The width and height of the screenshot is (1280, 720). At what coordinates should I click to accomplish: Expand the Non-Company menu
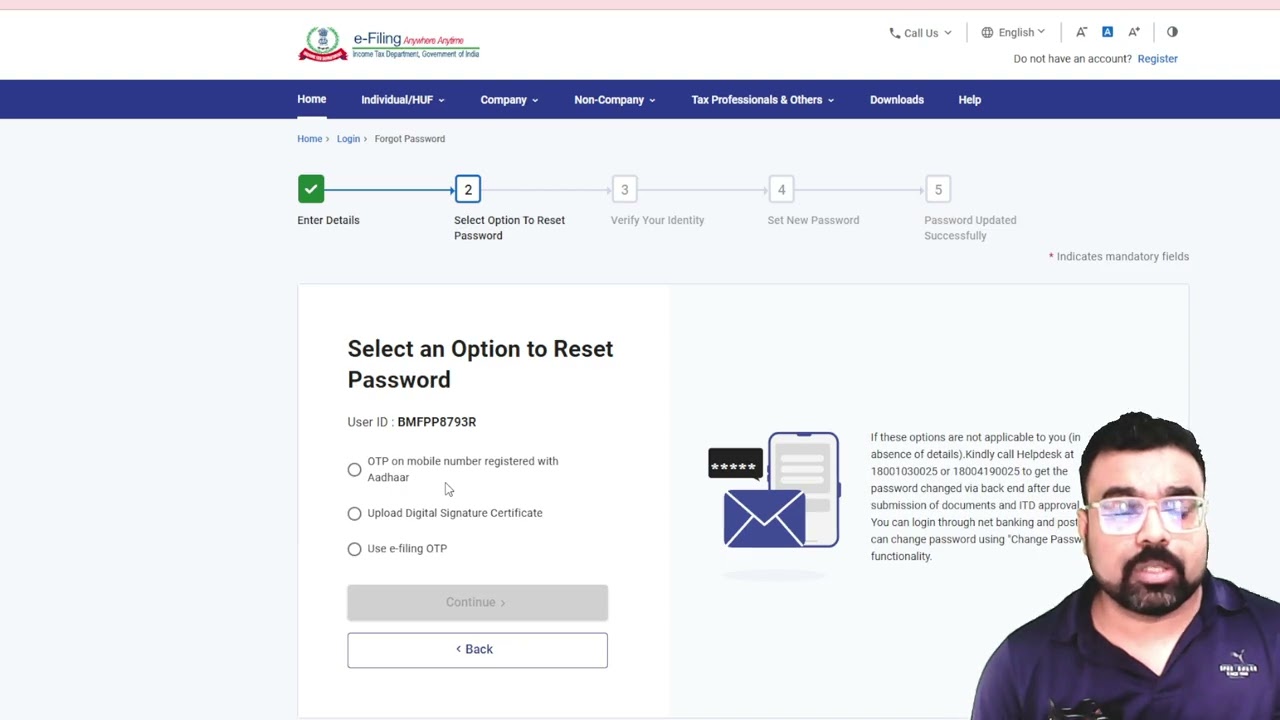coord(615,100)
